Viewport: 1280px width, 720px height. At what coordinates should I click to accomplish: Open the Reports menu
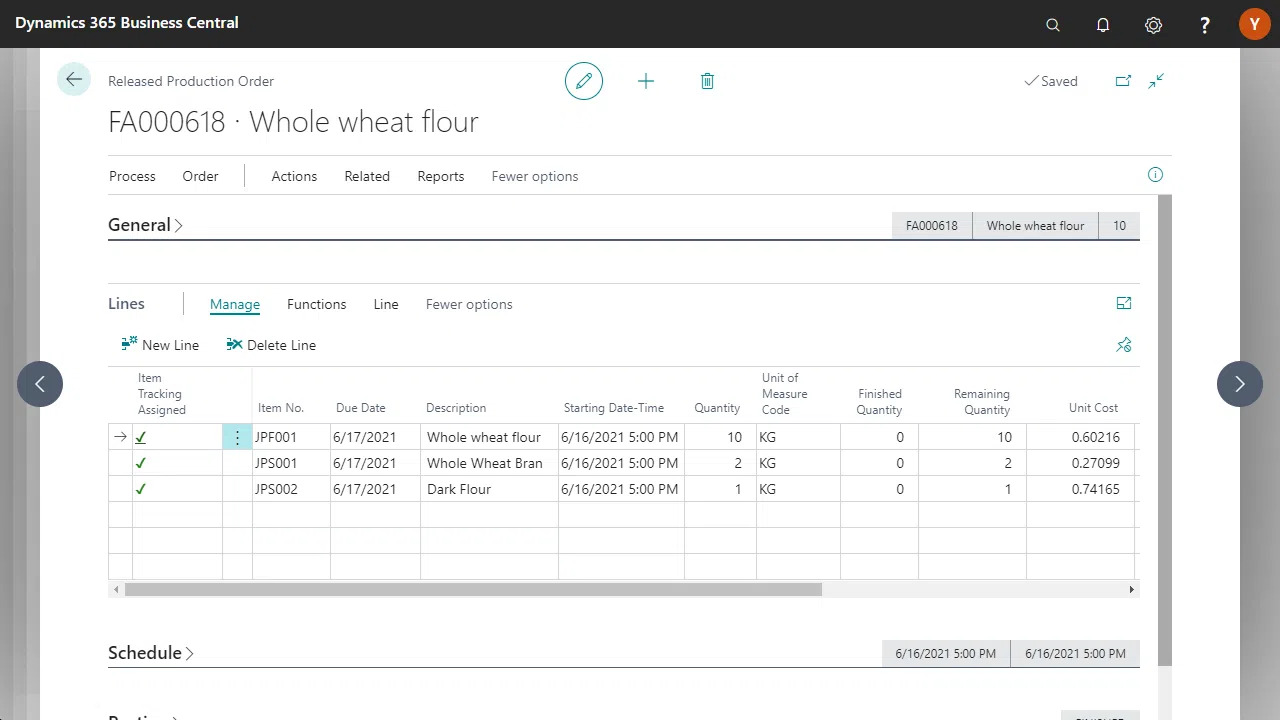440,176
